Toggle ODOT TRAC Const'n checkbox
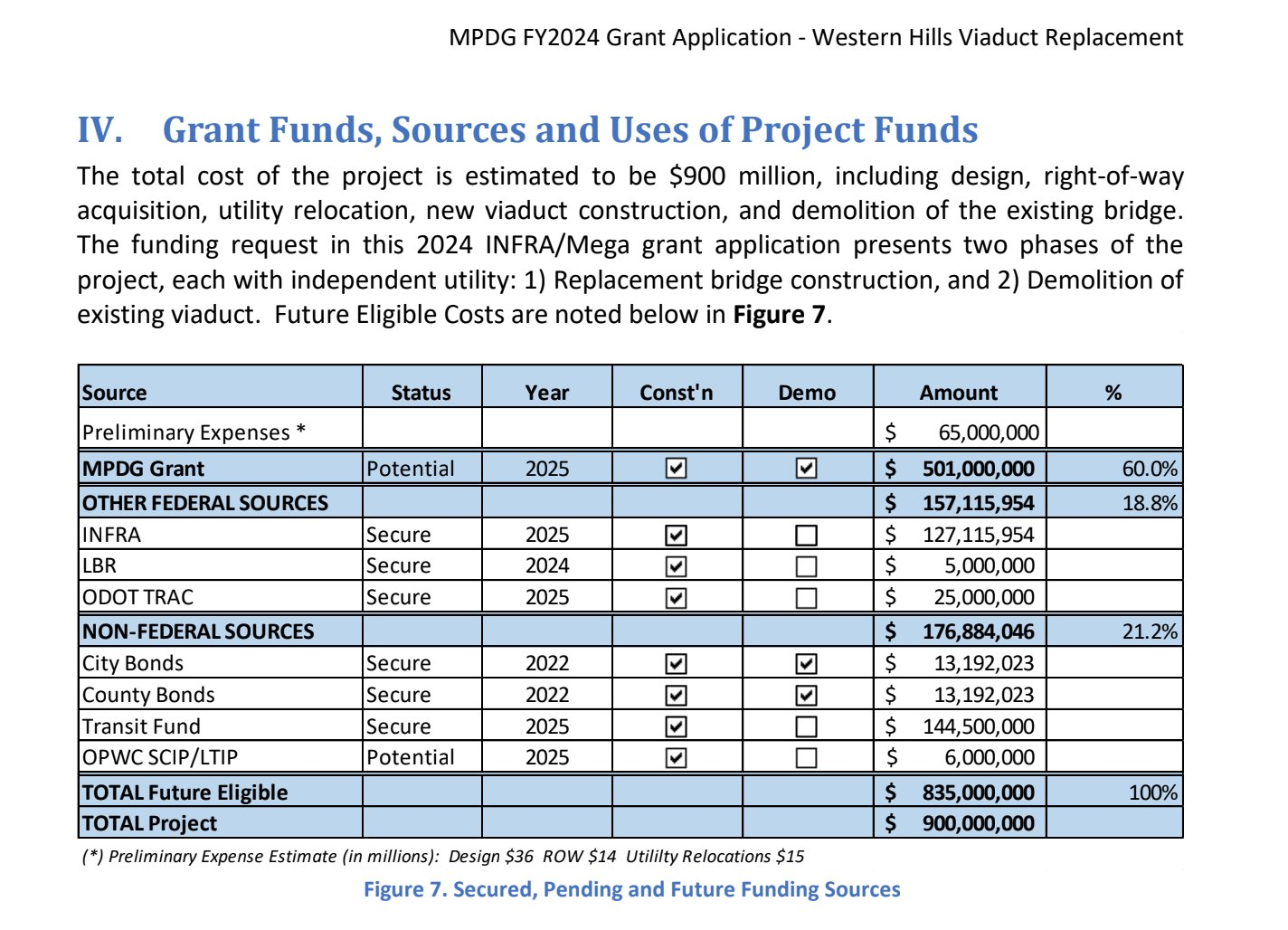Image resolution: width=1288 pixels, height=930 pixels. point(676,598)
